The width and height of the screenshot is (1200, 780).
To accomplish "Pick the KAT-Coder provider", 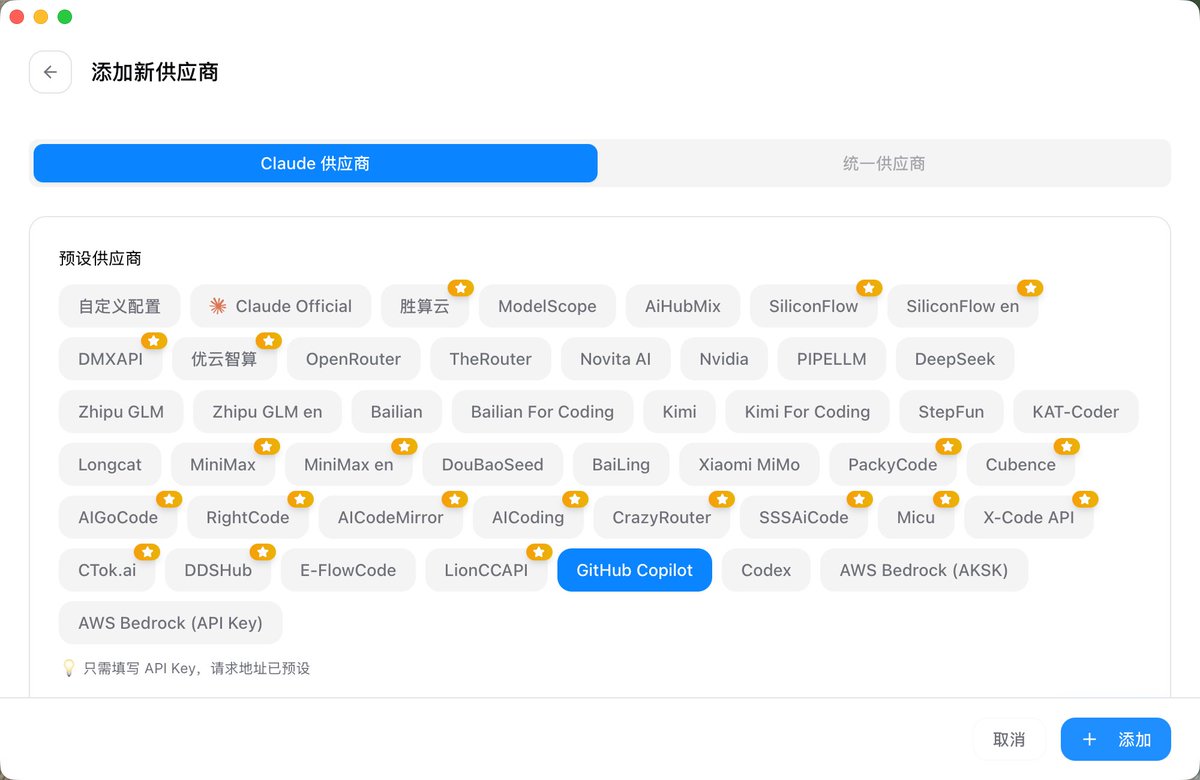I will click(1076, 411).
